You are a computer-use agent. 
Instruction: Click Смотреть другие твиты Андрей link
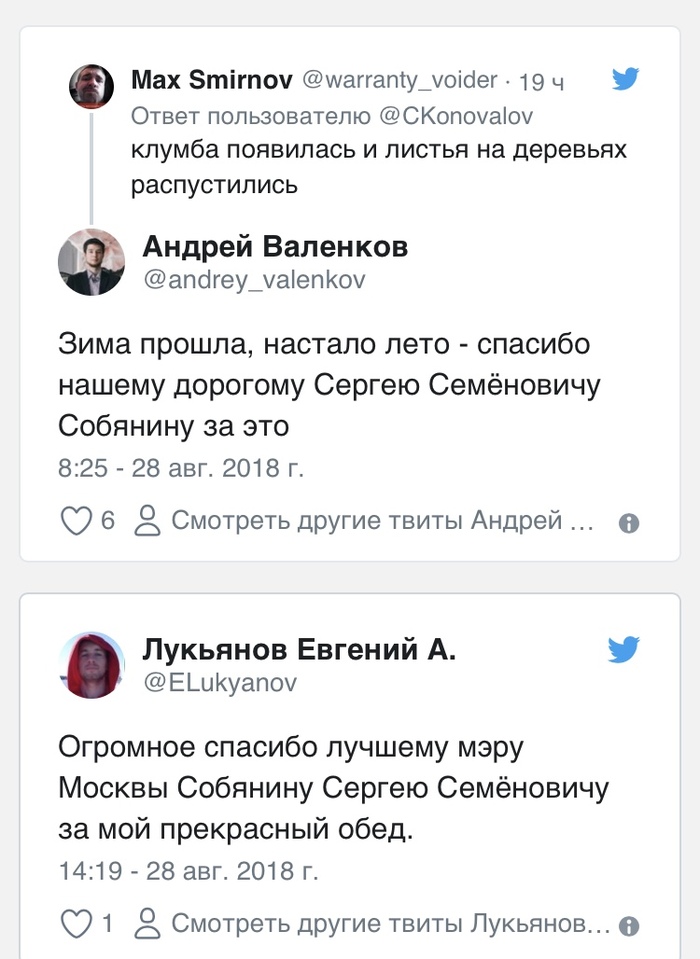(382, 521)
